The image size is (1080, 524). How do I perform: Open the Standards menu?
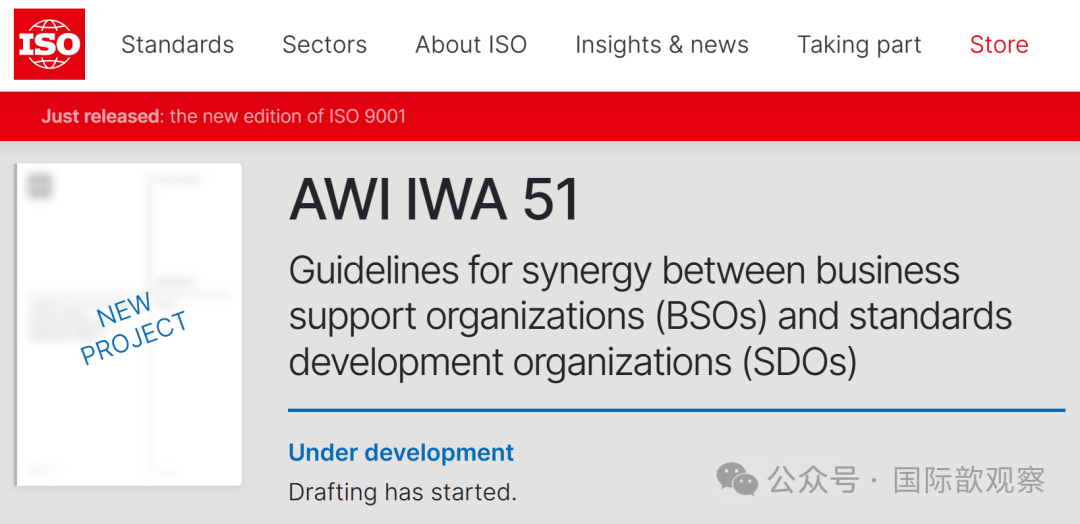[178, 45]
